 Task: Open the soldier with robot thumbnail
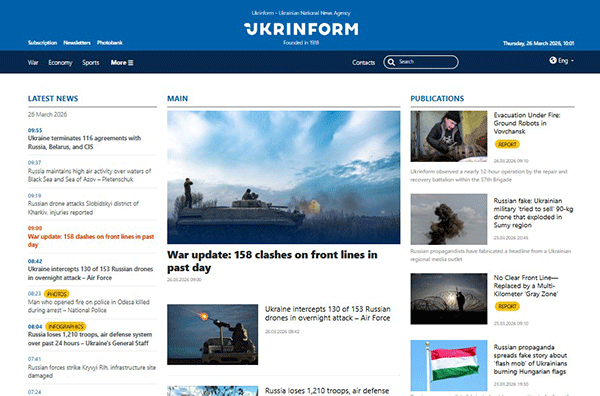(449, 136)
